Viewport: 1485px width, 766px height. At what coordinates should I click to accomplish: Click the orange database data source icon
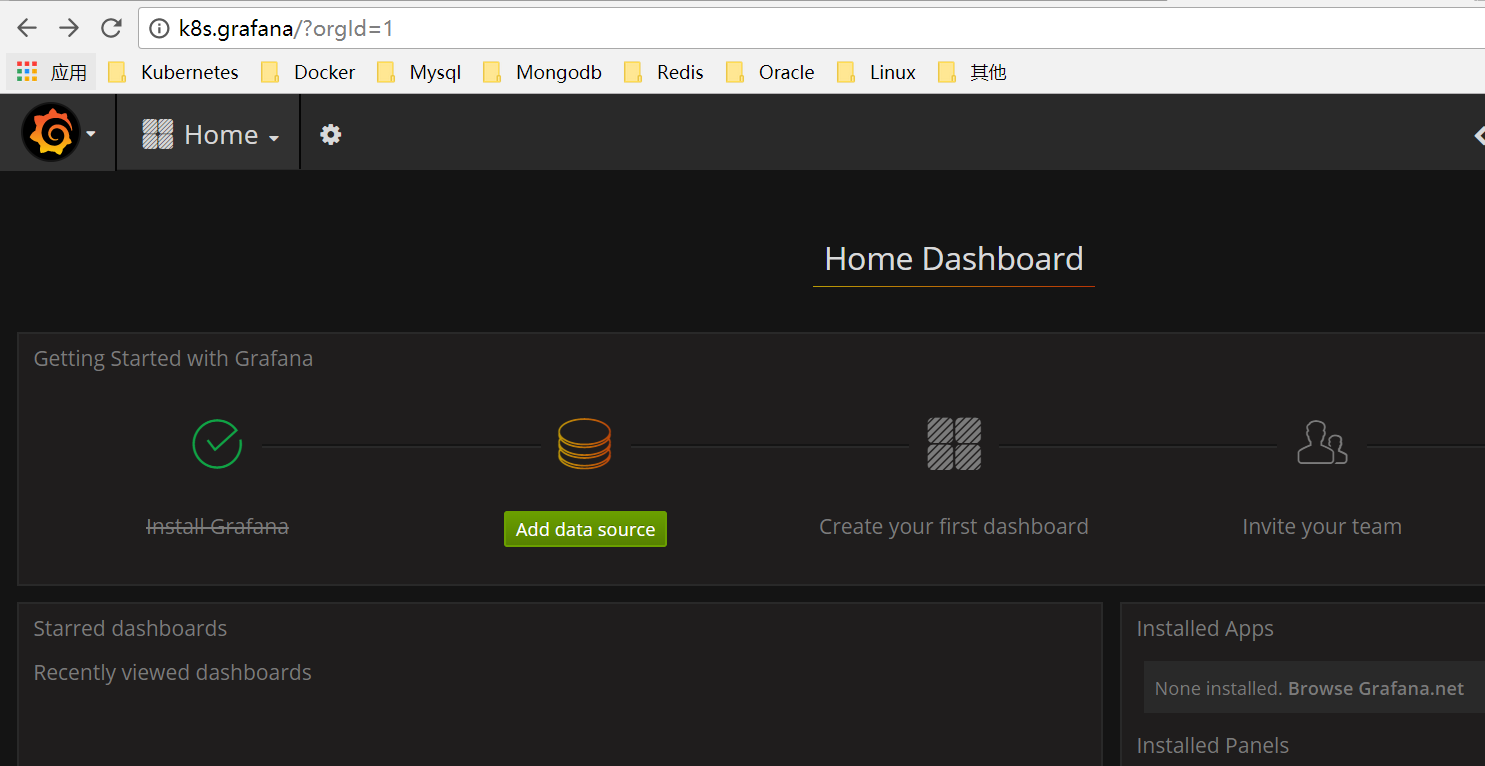pyautogui.click(x=584, y=444)
